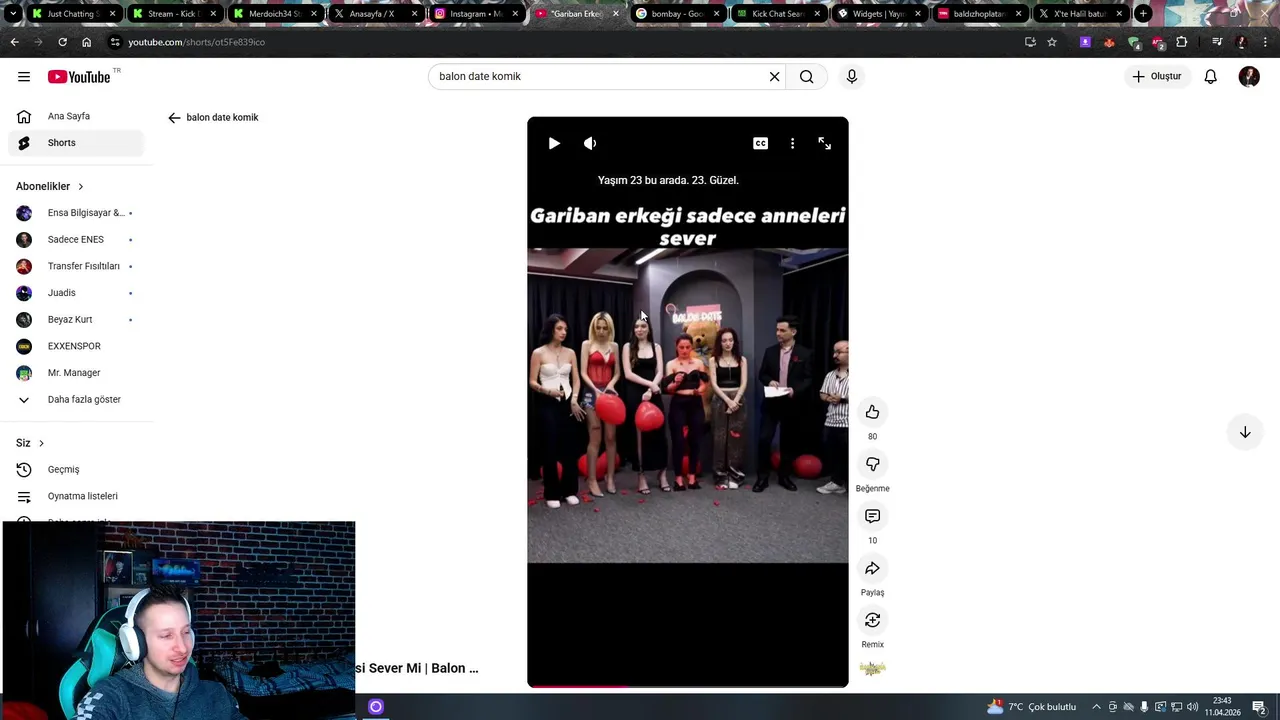Seek on the Short's red progress bar
Image resolution: width=1280 pixels, height=720 pixels.
click(x=688, y=686)
